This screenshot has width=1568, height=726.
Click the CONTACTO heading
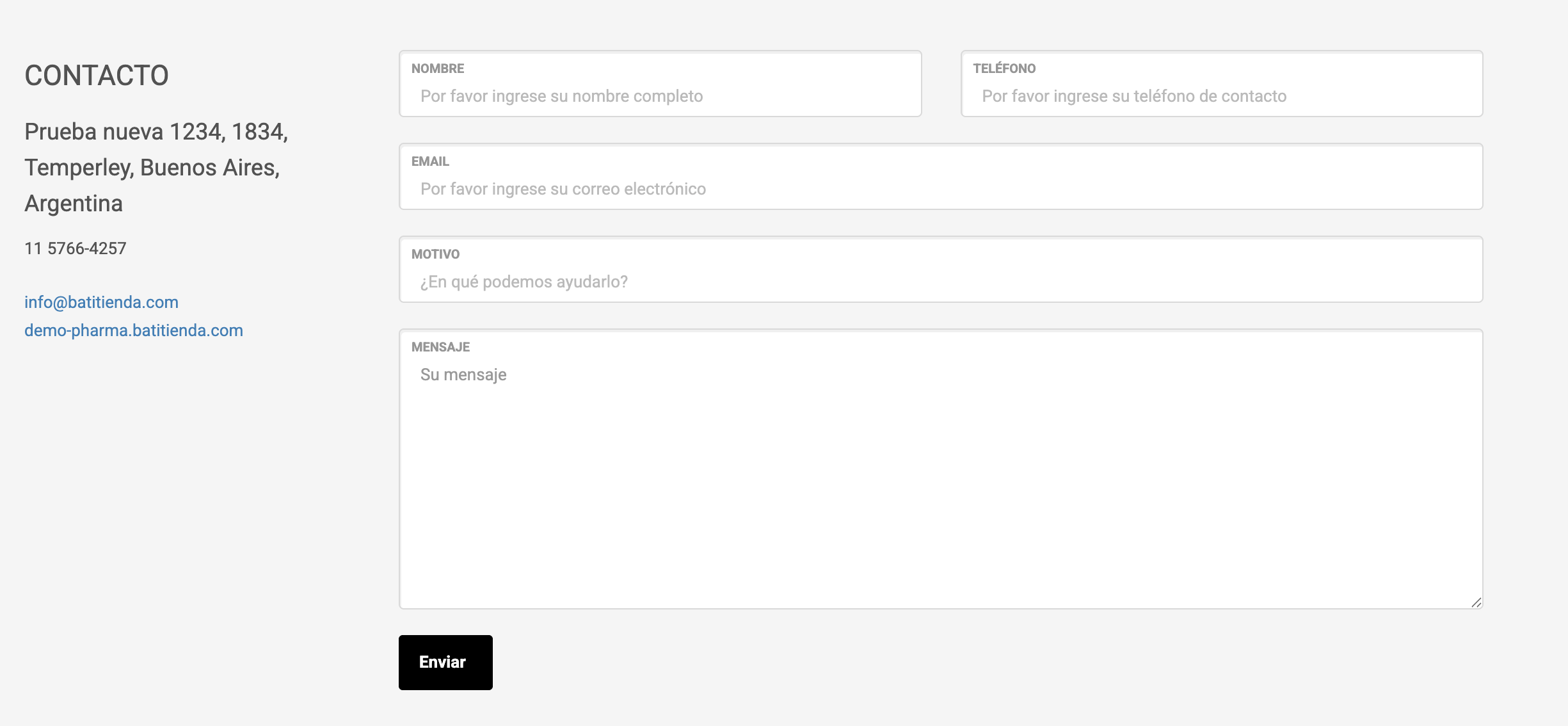(x=97, y=76)
